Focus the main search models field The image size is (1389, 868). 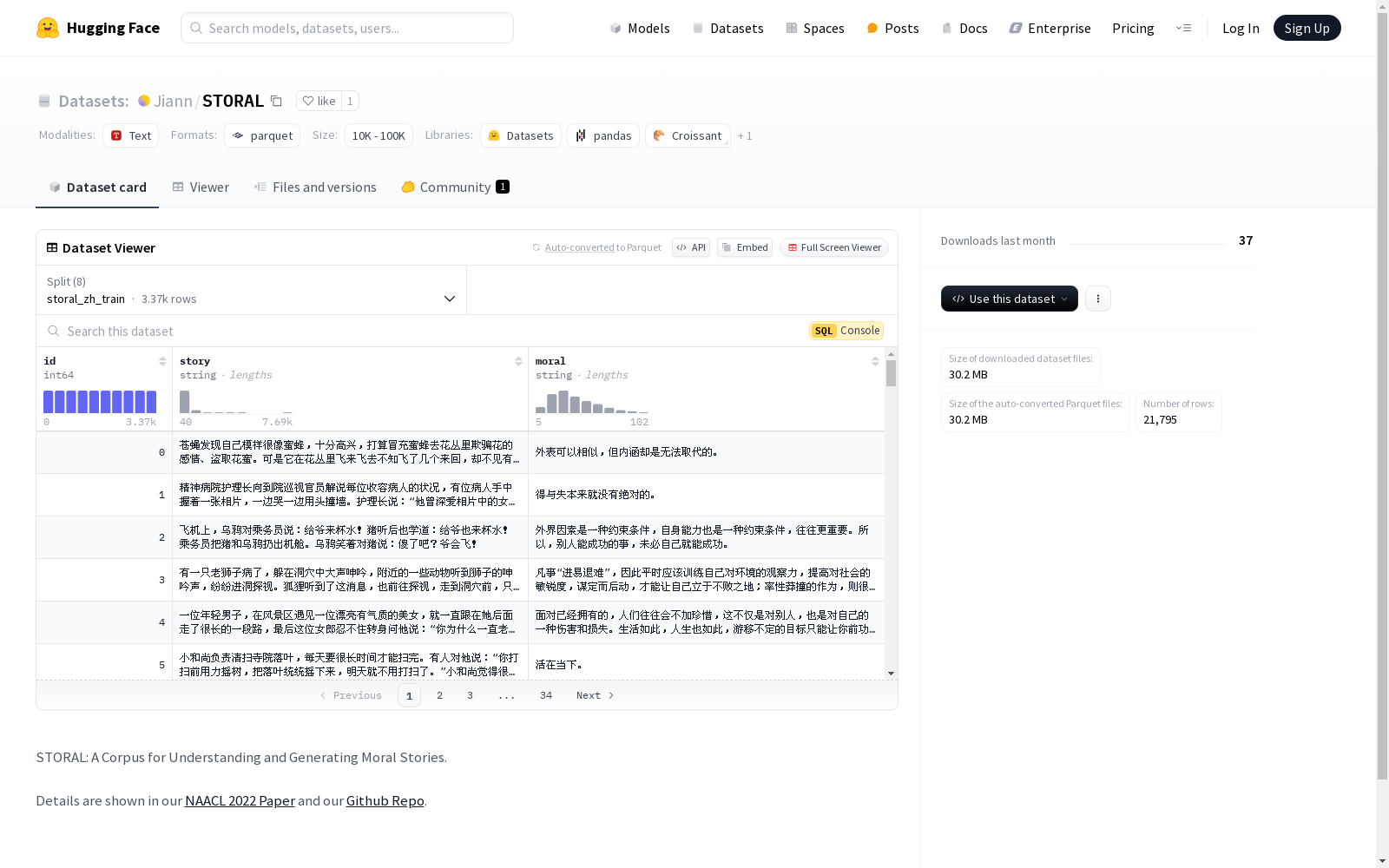click(347, 28)
